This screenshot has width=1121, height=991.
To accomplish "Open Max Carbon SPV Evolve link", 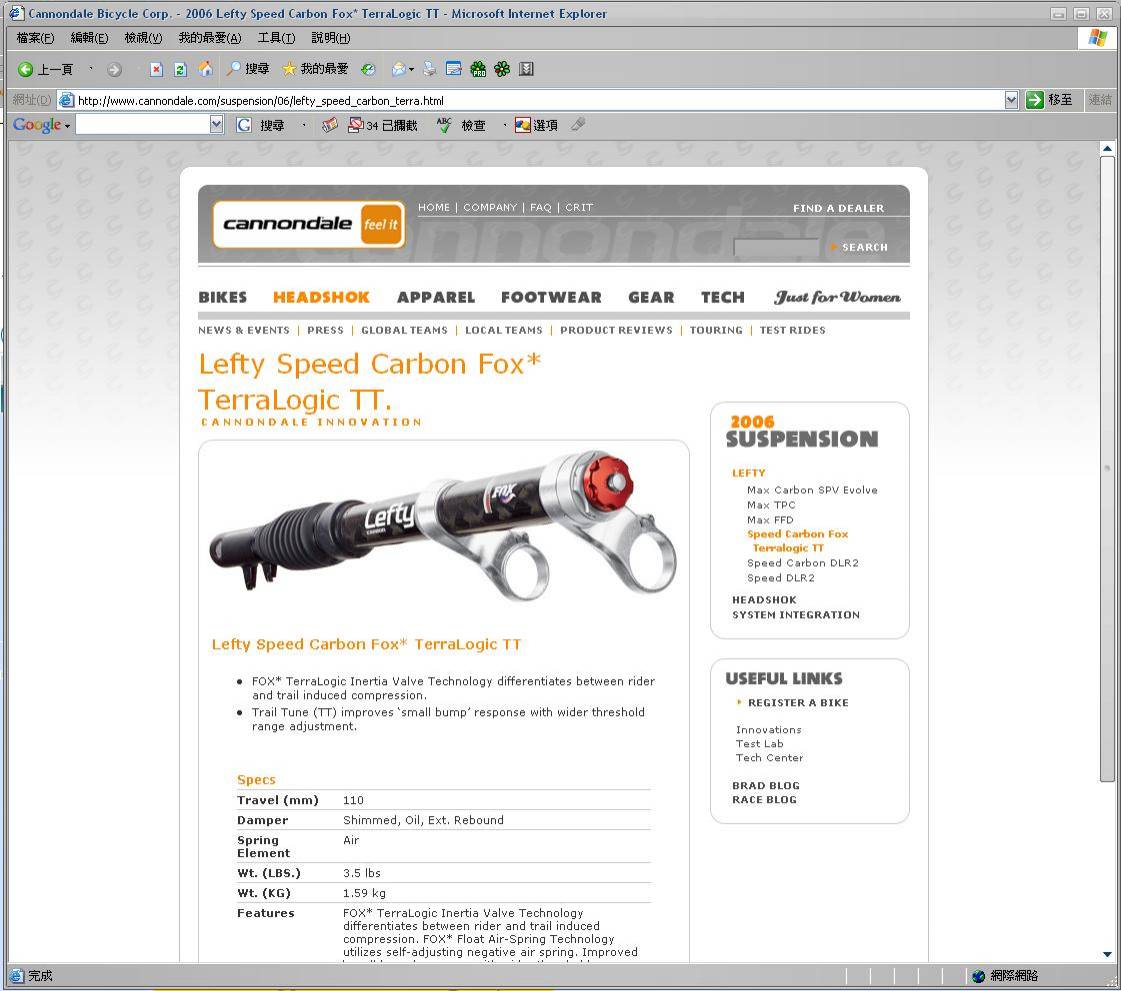I will click(812, 490).
